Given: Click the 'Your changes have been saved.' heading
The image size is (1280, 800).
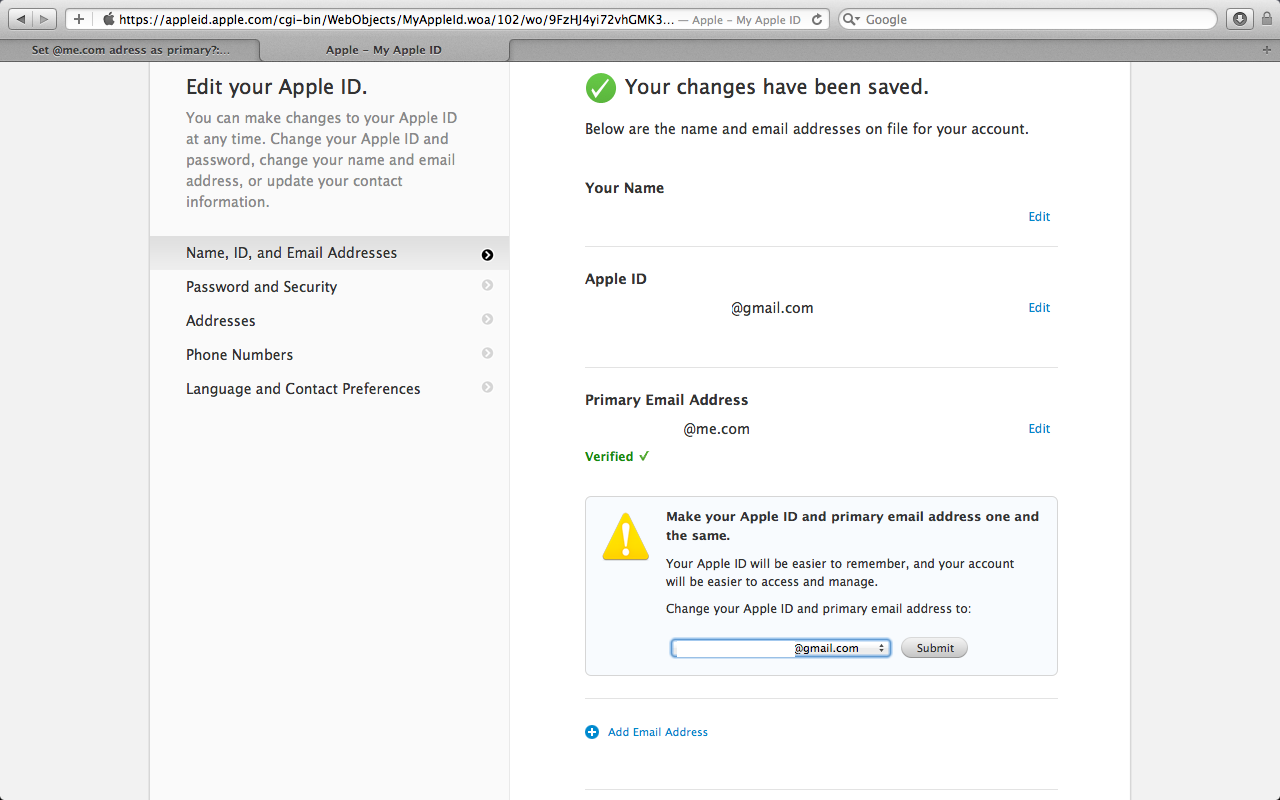Looking at the screenshot, I should tap(777, 87).
